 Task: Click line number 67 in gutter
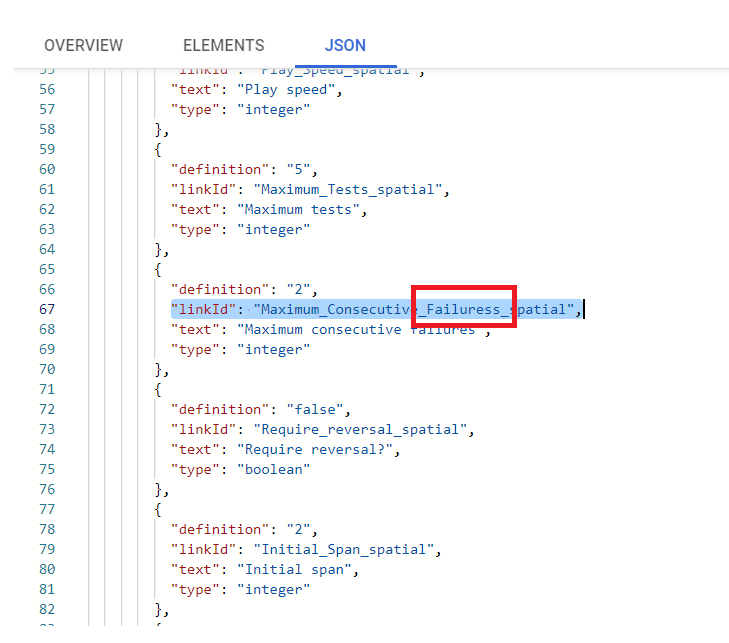(x=47, y=309)
